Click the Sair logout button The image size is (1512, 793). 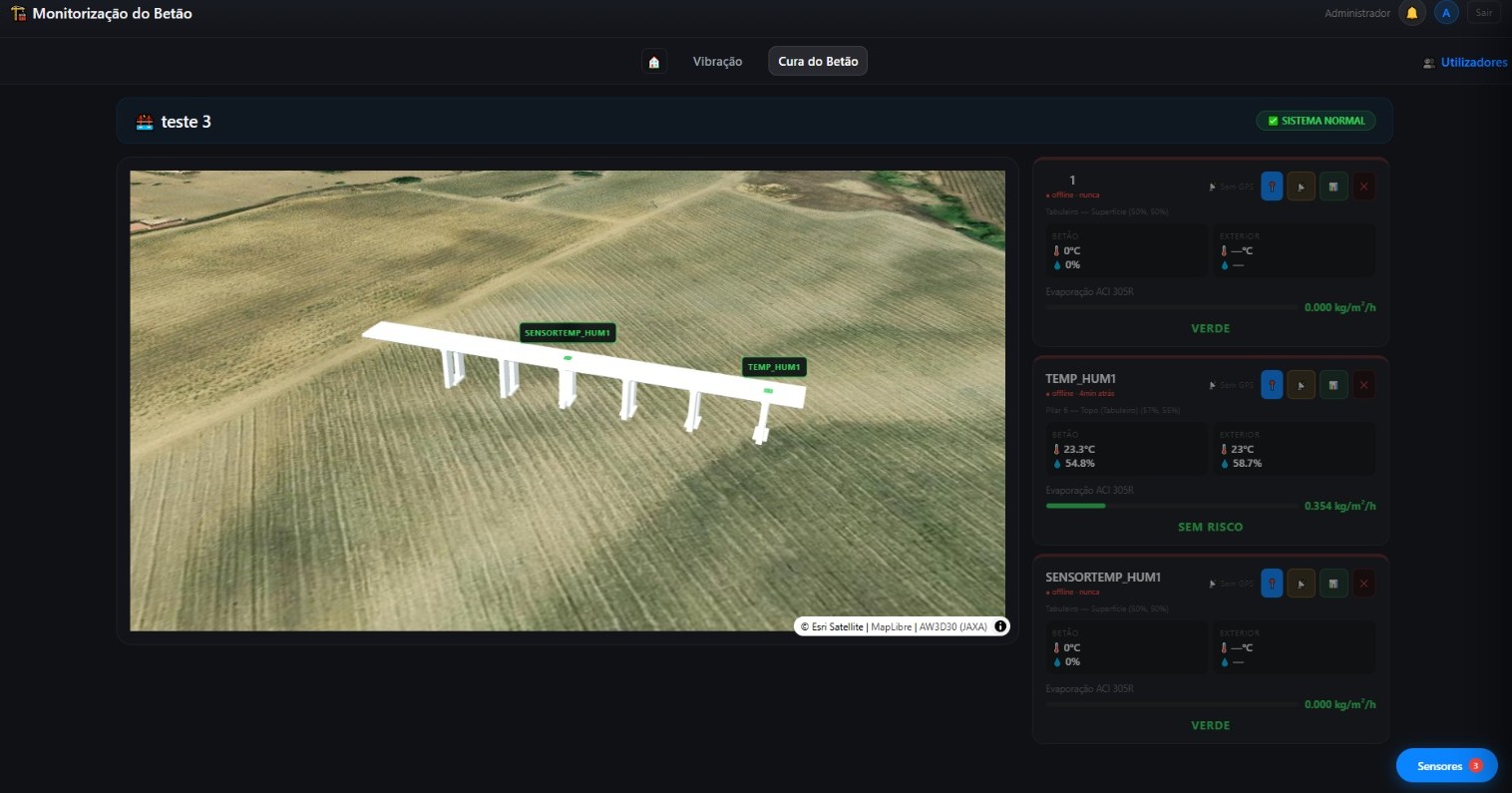click(1484, 13)
